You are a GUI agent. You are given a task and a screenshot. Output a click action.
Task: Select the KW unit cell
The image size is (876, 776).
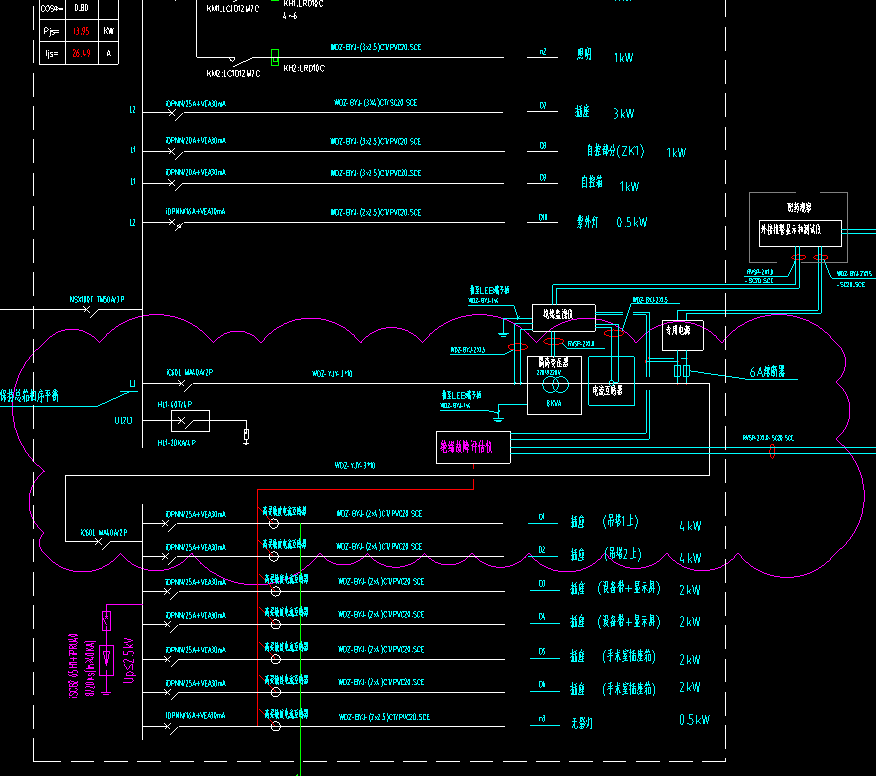(108, 31)
